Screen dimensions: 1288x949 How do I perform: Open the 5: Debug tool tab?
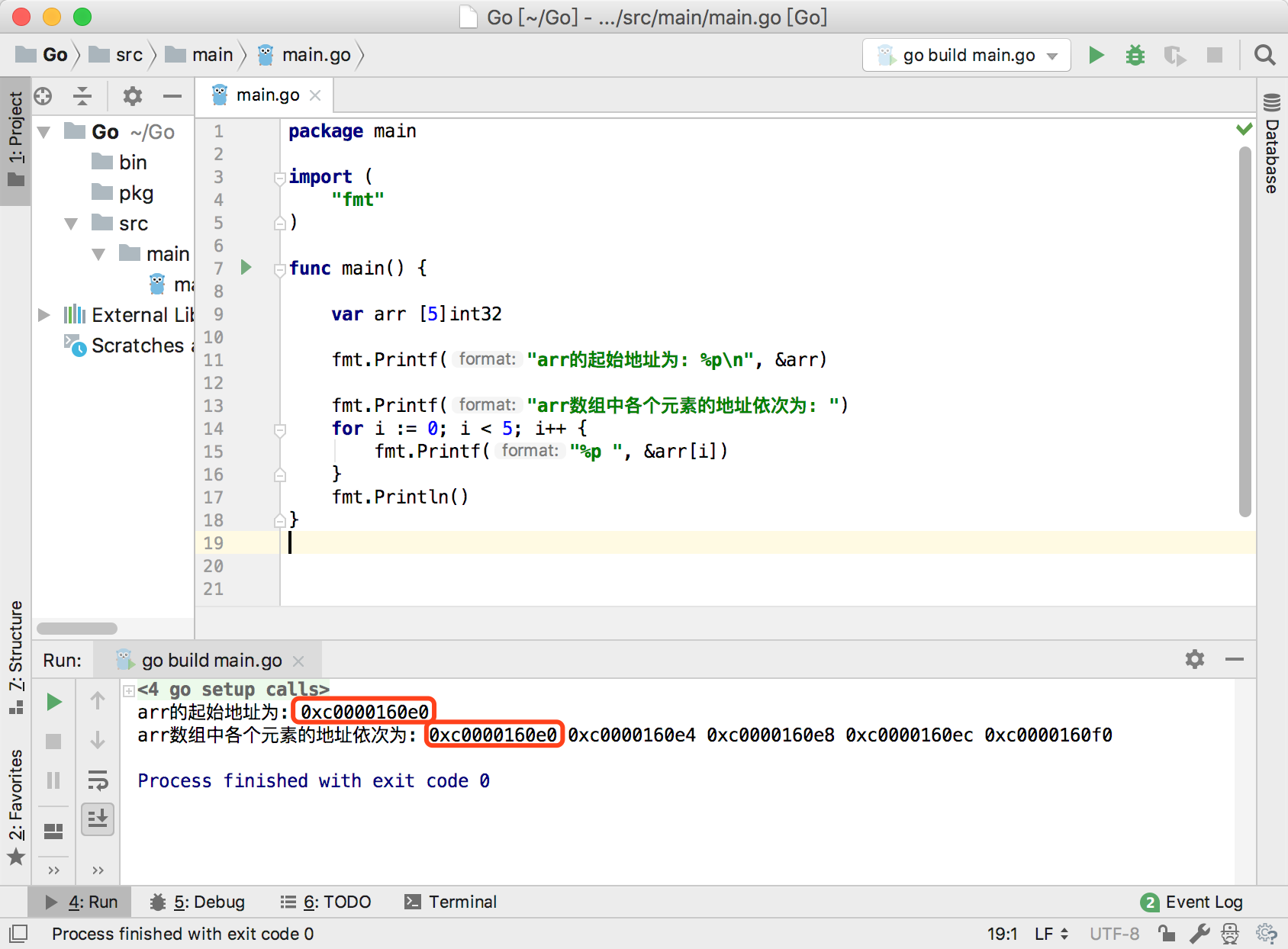pyautogui.click(x=198, y=902)
